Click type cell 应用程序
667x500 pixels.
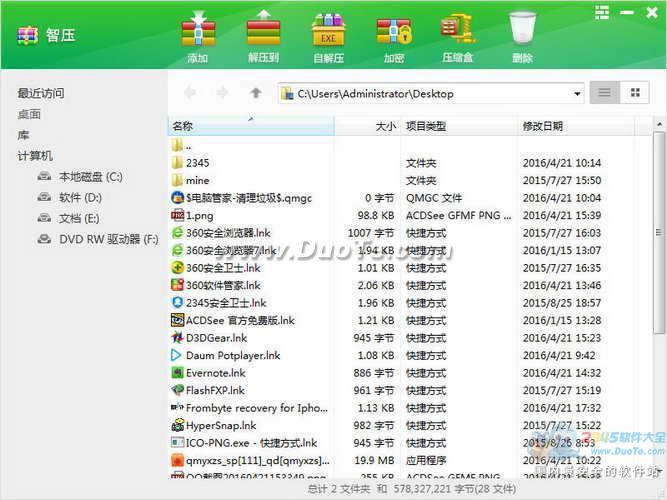point(426,460)
